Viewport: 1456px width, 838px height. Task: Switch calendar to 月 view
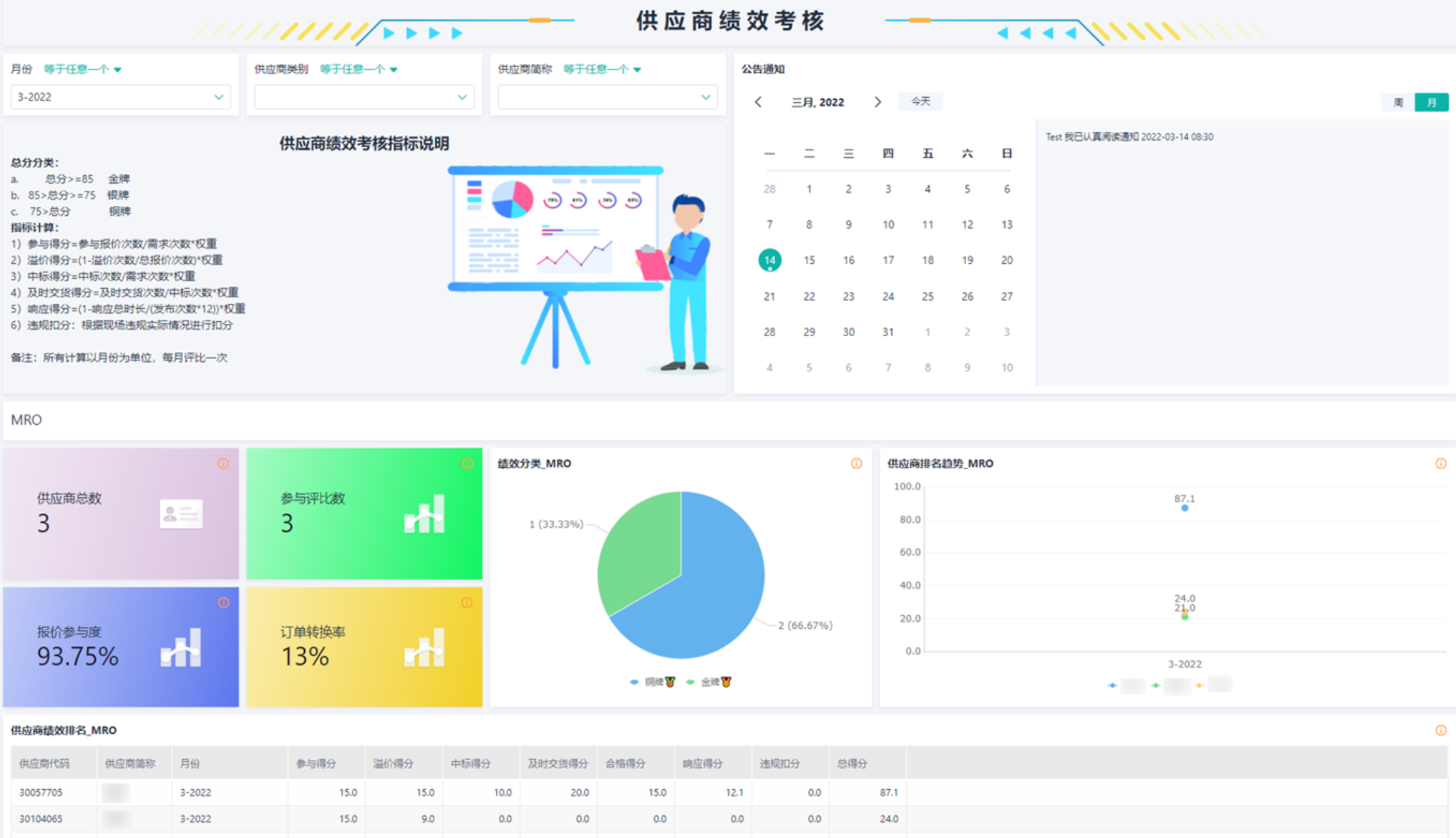pos(1431,102)
